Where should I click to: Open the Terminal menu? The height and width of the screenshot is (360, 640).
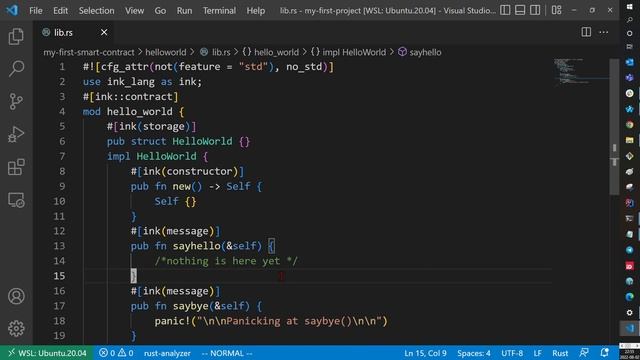(219, 11)
